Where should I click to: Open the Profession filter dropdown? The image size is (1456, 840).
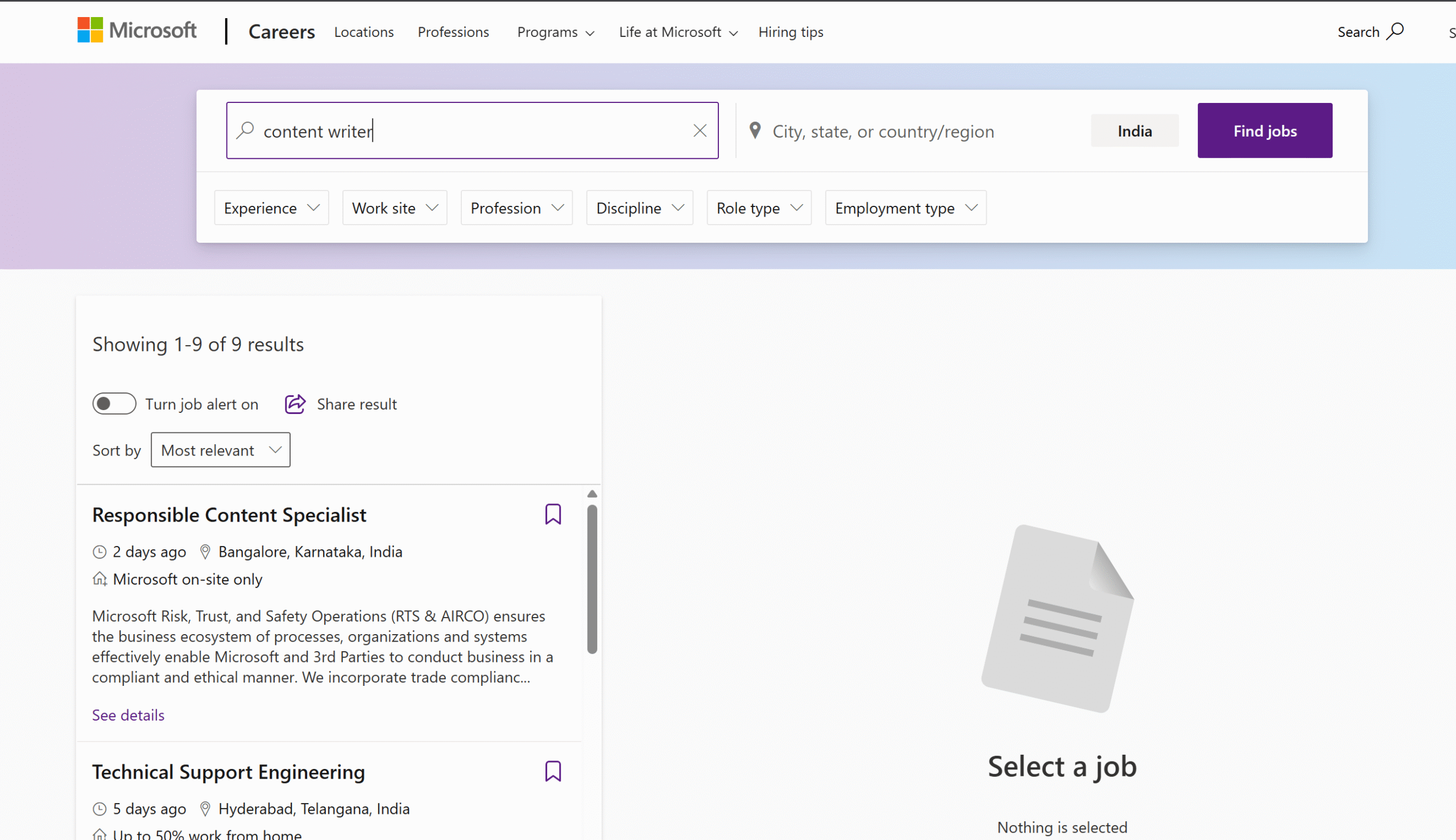516,208
